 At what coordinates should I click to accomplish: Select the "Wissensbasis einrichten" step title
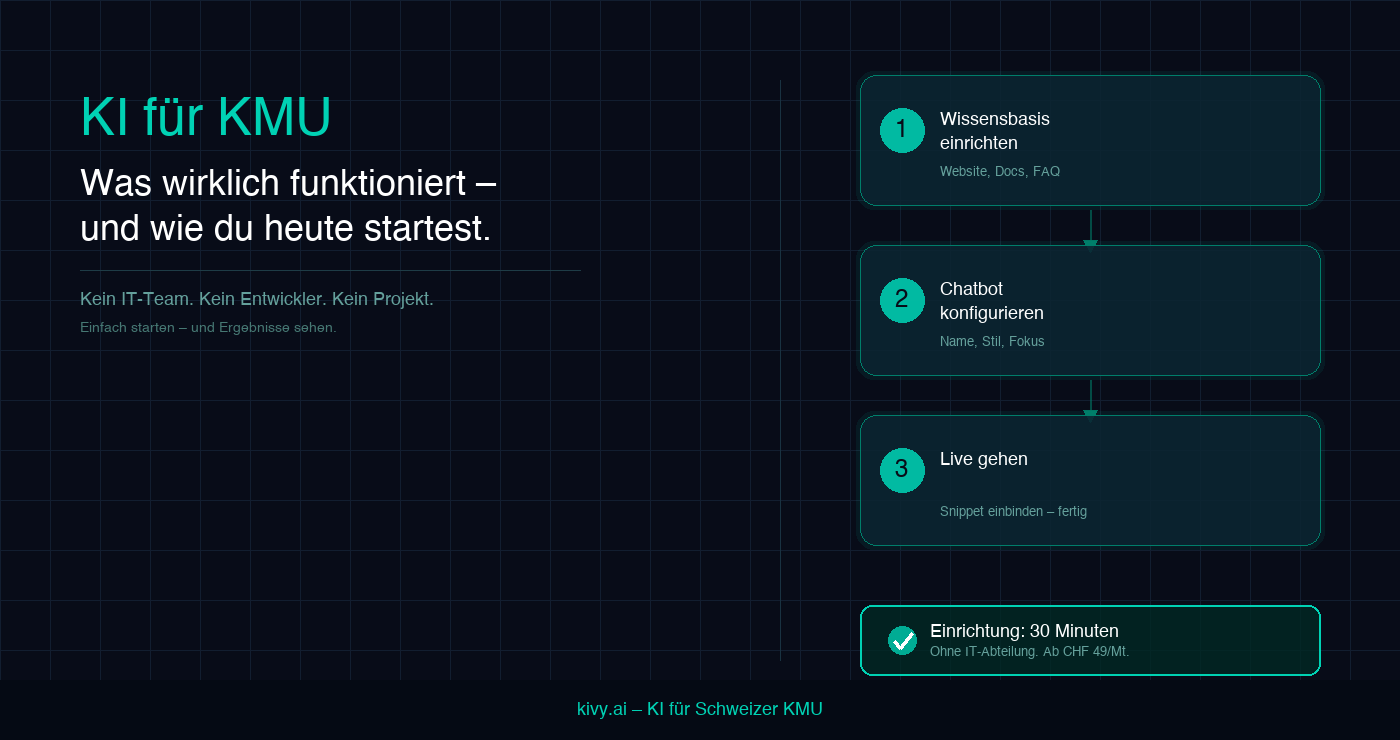pos(994,131)
